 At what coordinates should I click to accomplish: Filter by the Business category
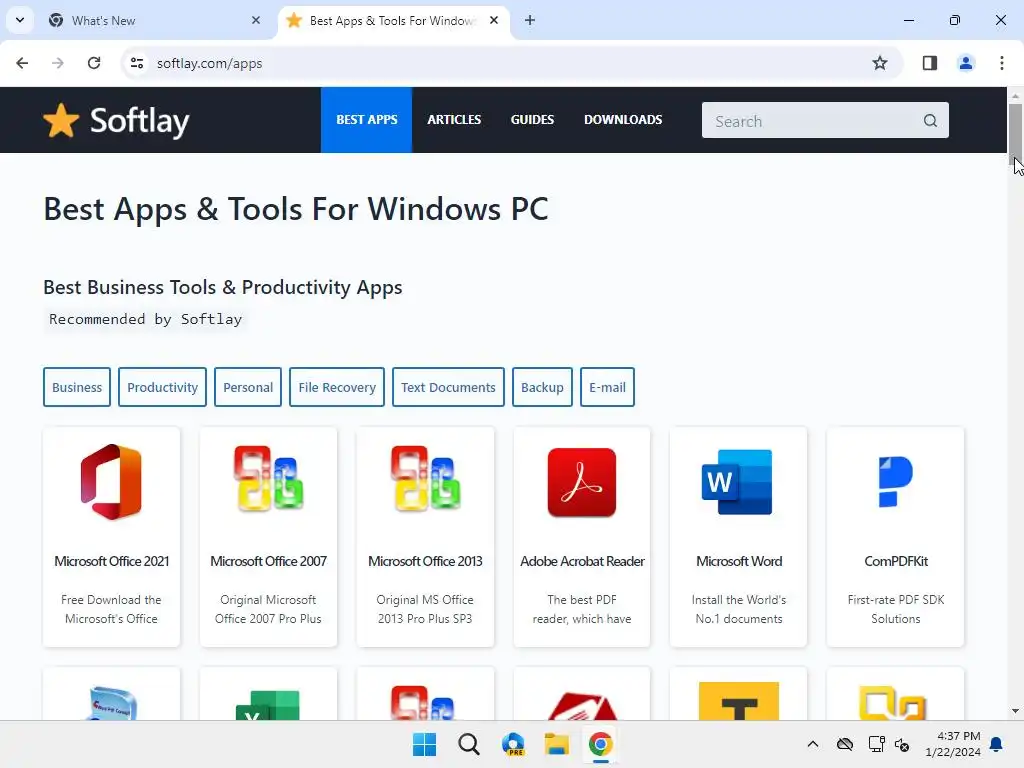pyautogui.click(x=77, y=387)
